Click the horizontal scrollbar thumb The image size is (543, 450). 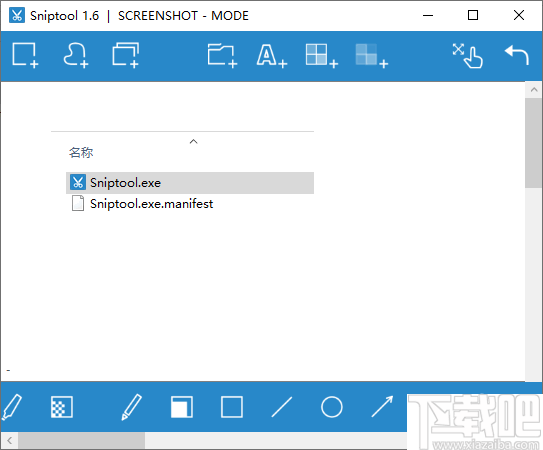(81, 441)
